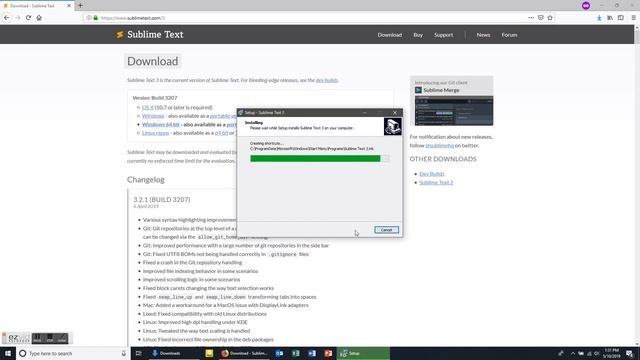Click the purple private browsing mask icon
Viewport: 640px width, 360px height.
point(586,6)
